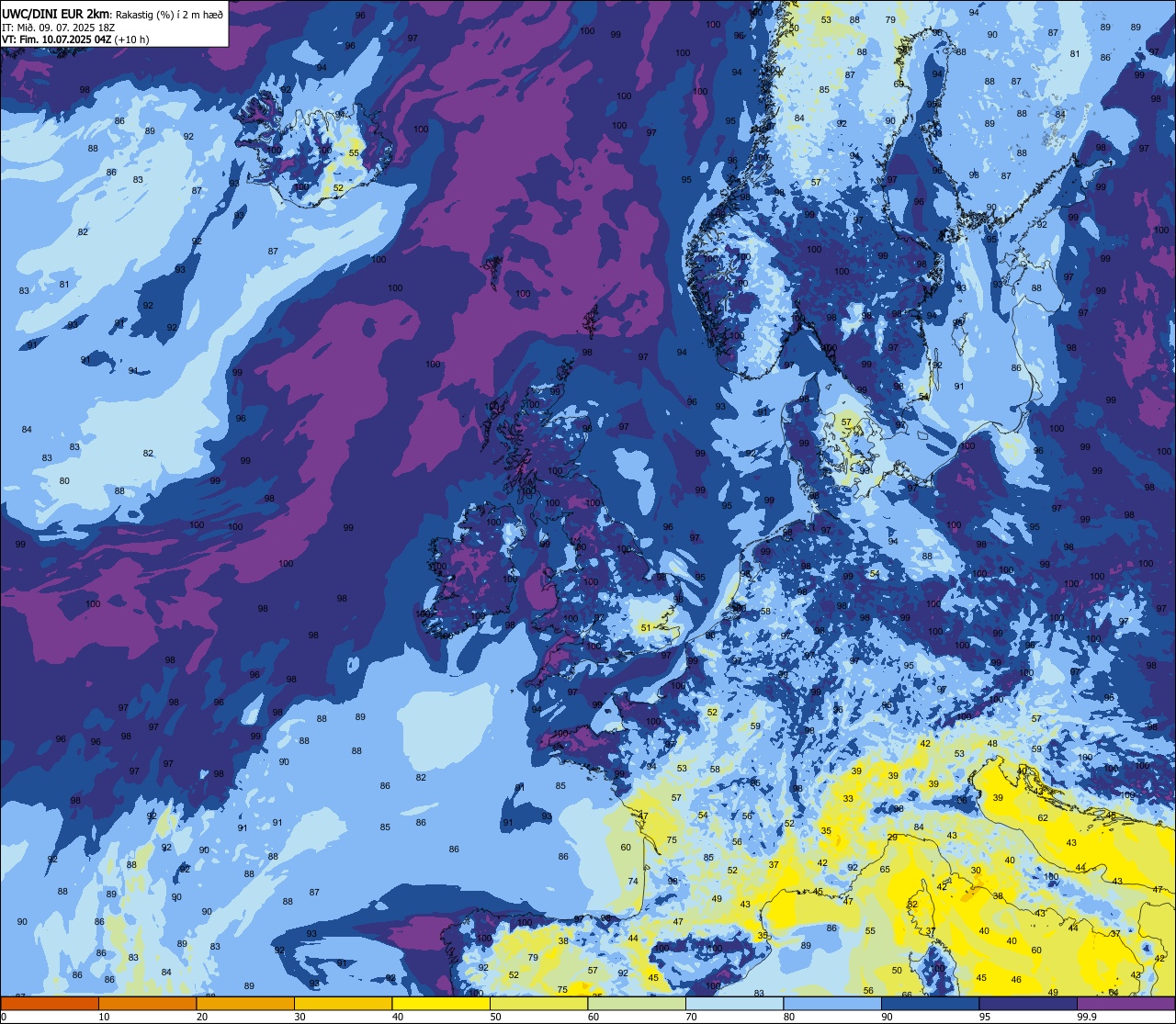This screenshot has height=1024, width=1176.
Task: Click the 'IT: Mið. 09. 07. 2025 18Z' line
Action: [59, 27]
